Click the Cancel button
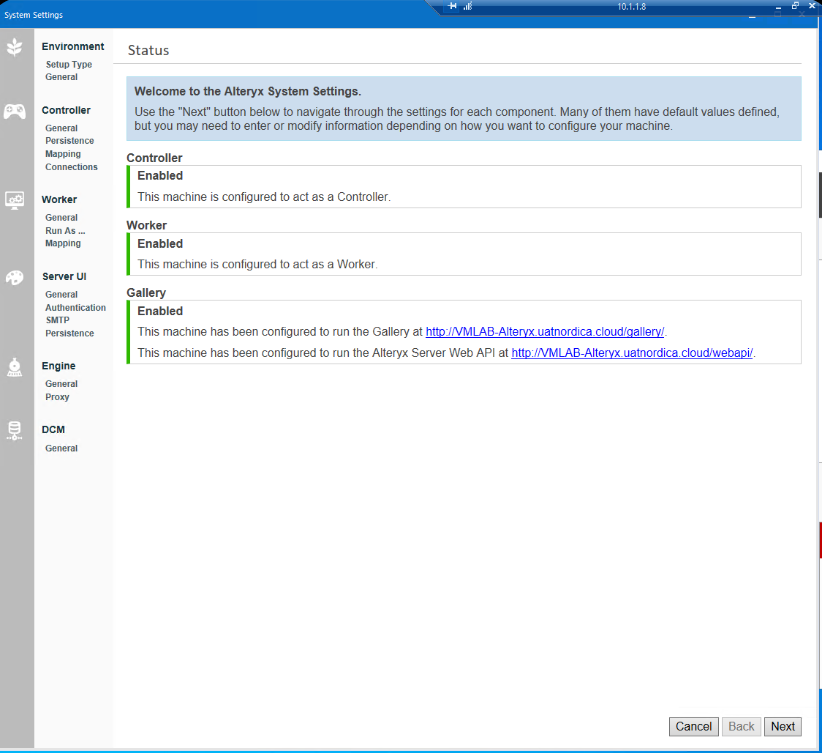This screenshot has width=822, height=753. pos(694,726)
